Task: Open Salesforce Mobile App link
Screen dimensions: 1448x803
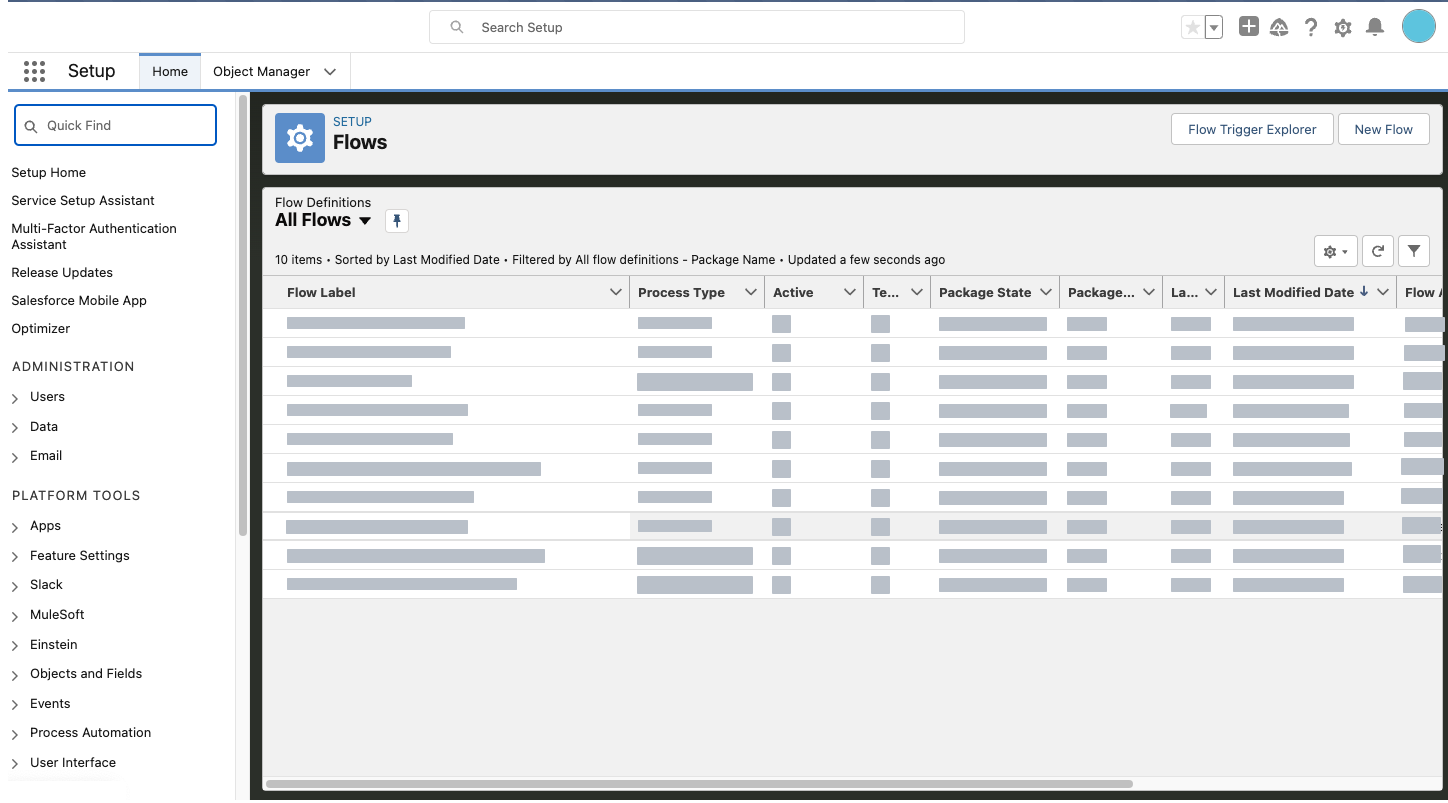Action: [x=79, y=301]
